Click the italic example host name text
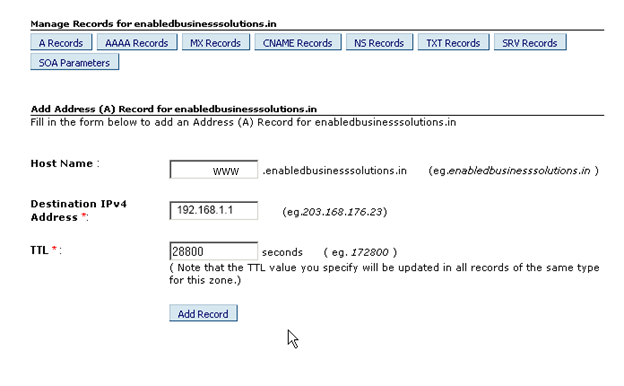The image size is (624, 386). [519, 171]
